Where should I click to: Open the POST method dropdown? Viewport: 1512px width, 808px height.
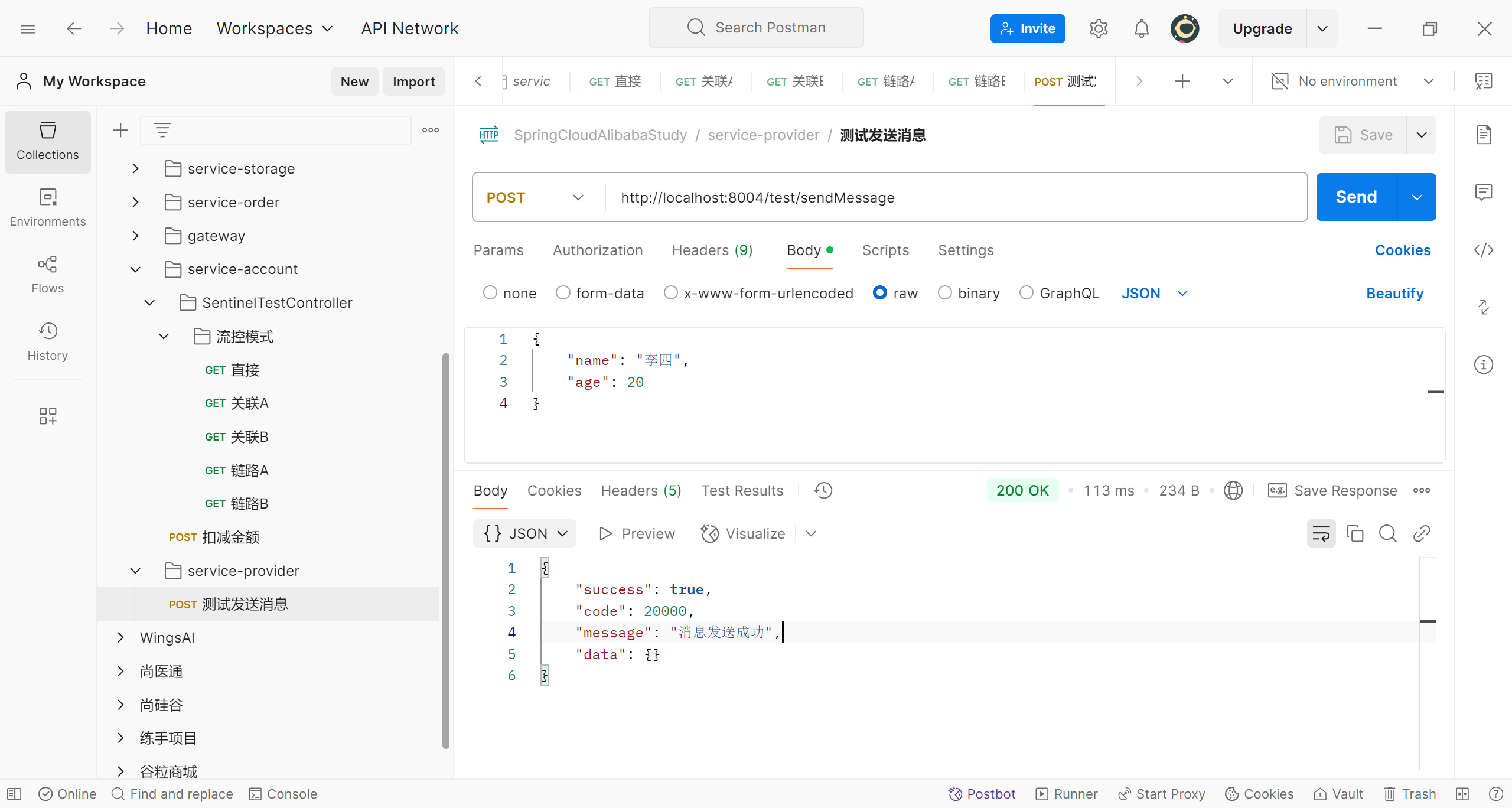click(x=535, y=198)
